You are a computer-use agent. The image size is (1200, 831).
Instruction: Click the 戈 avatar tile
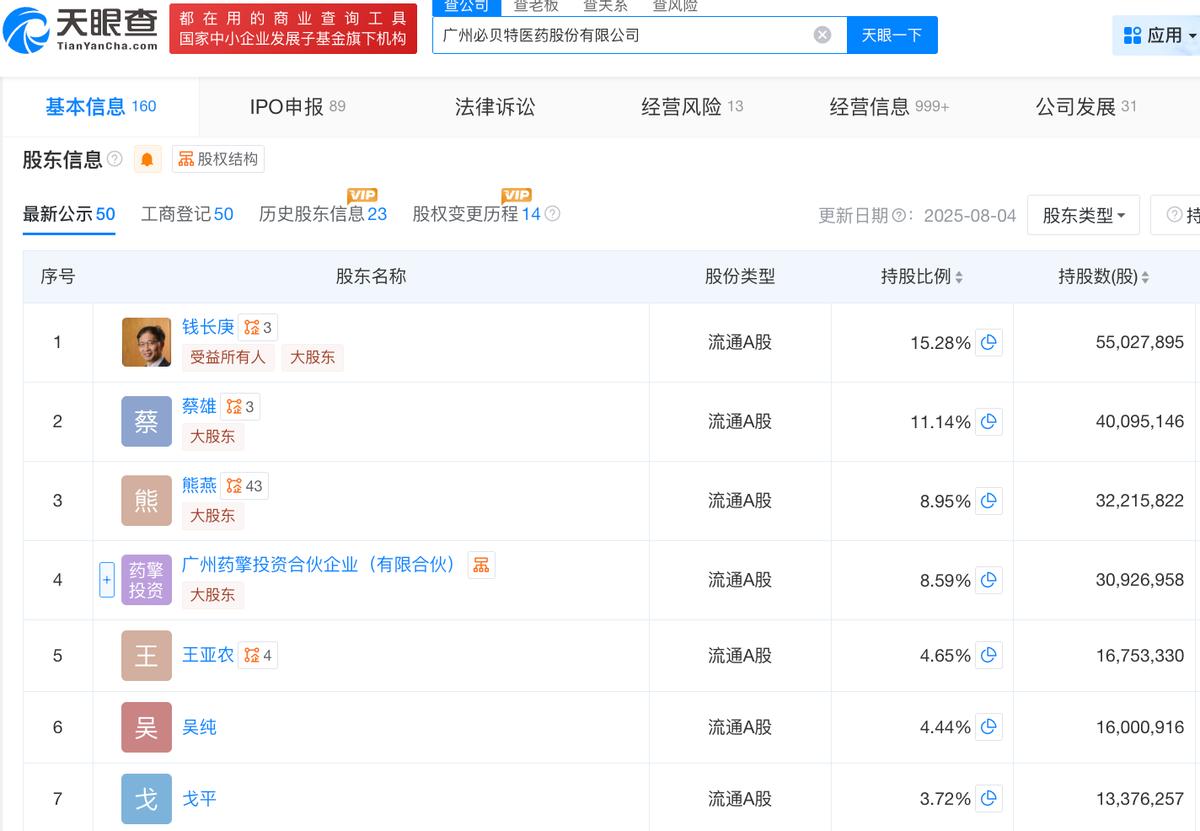coord(146,799)
